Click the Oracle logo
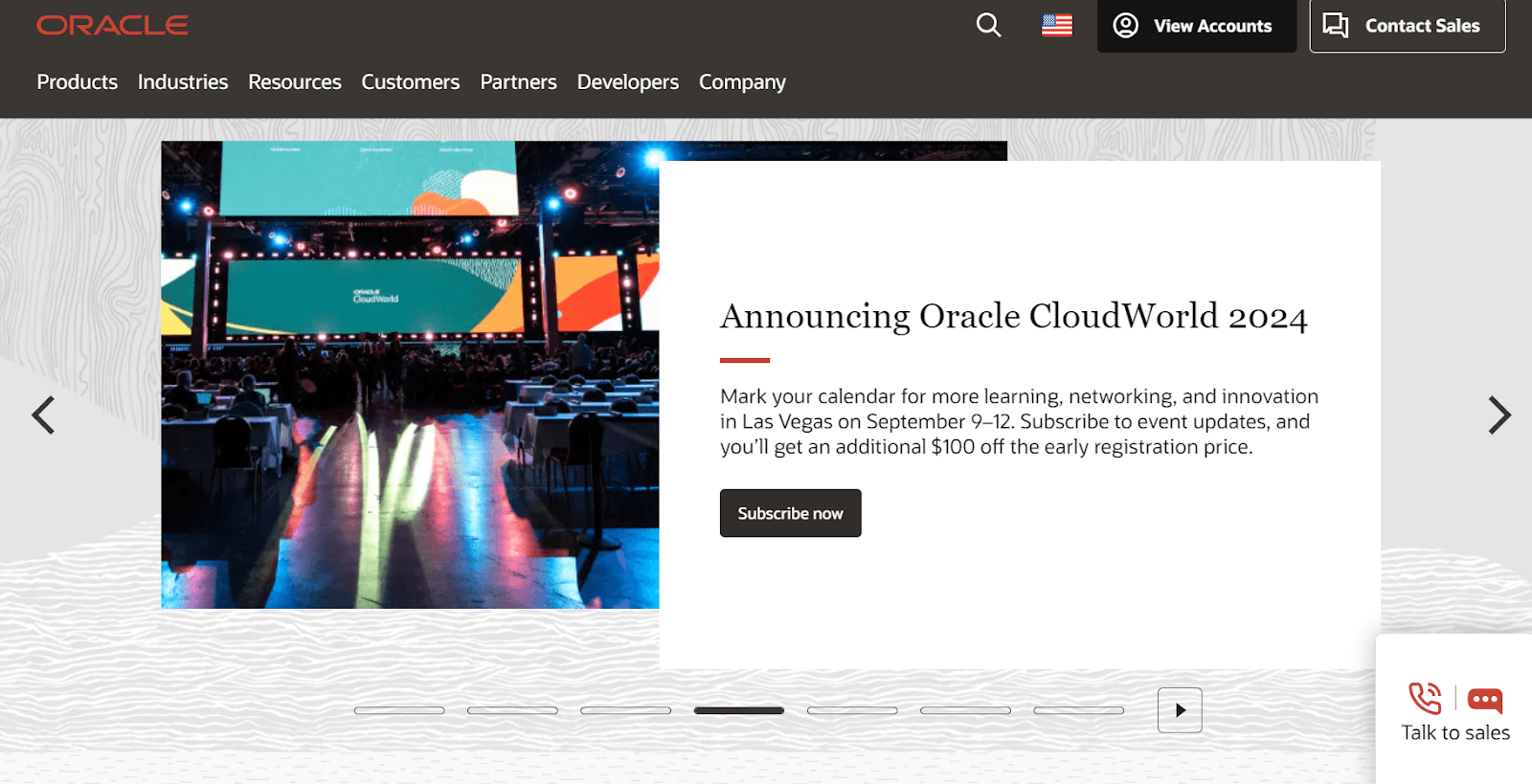 pyautogui.click(x=112, y=25)
